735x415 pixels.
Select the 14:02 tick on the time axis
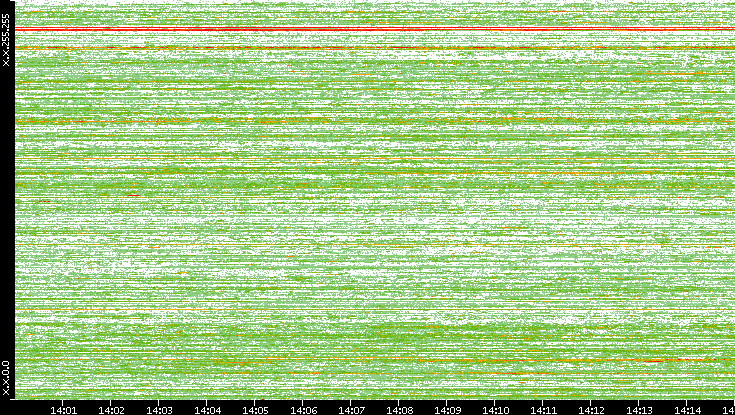pos(112,409)
